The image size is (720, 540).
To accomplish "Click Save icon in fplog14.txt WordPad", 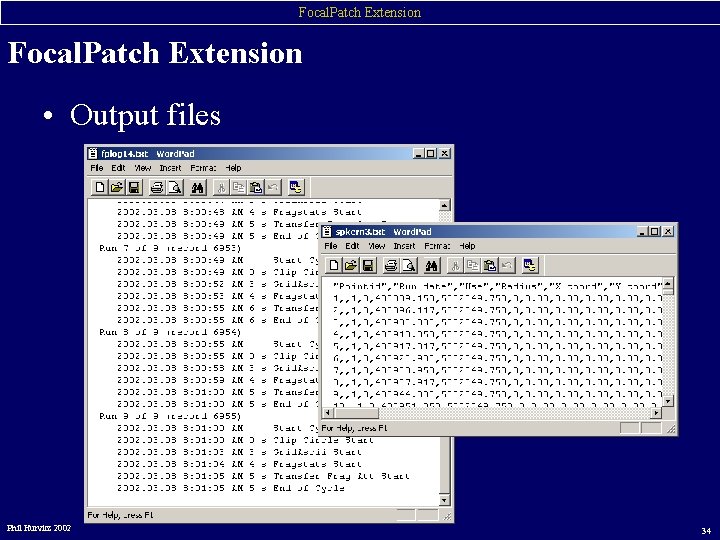I will pos(134,187).
